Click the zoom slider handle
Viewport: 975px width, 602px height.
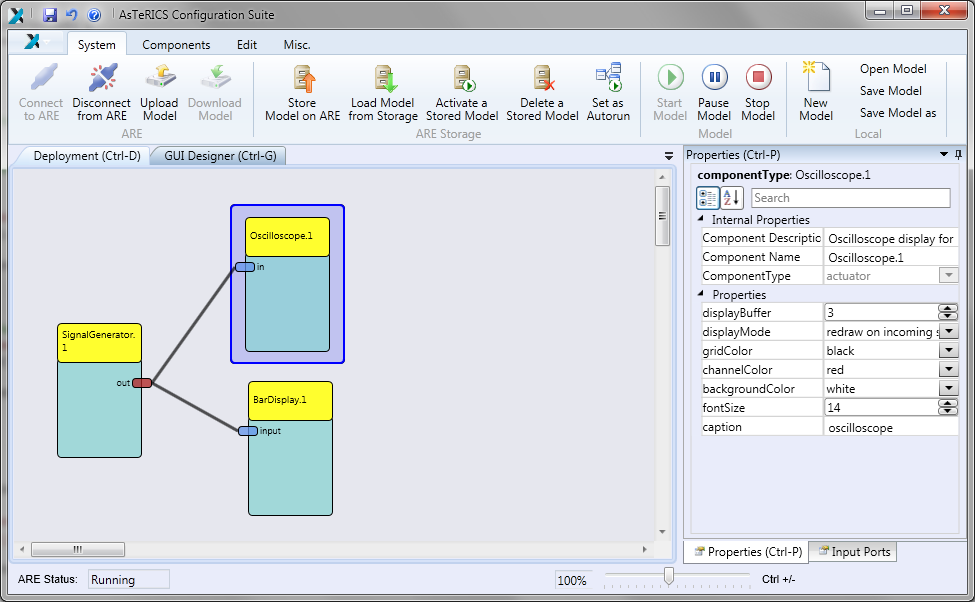click(669, 576)
